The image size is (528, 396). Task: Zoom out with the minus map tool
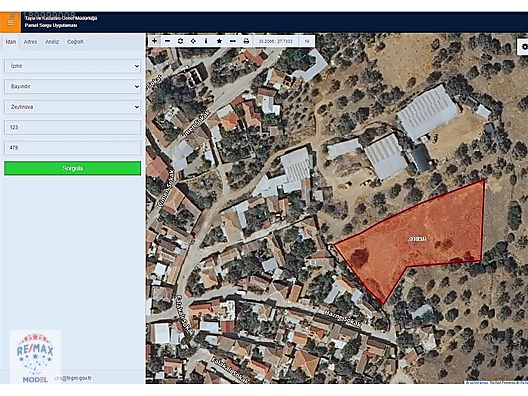(x=167, y=41)
